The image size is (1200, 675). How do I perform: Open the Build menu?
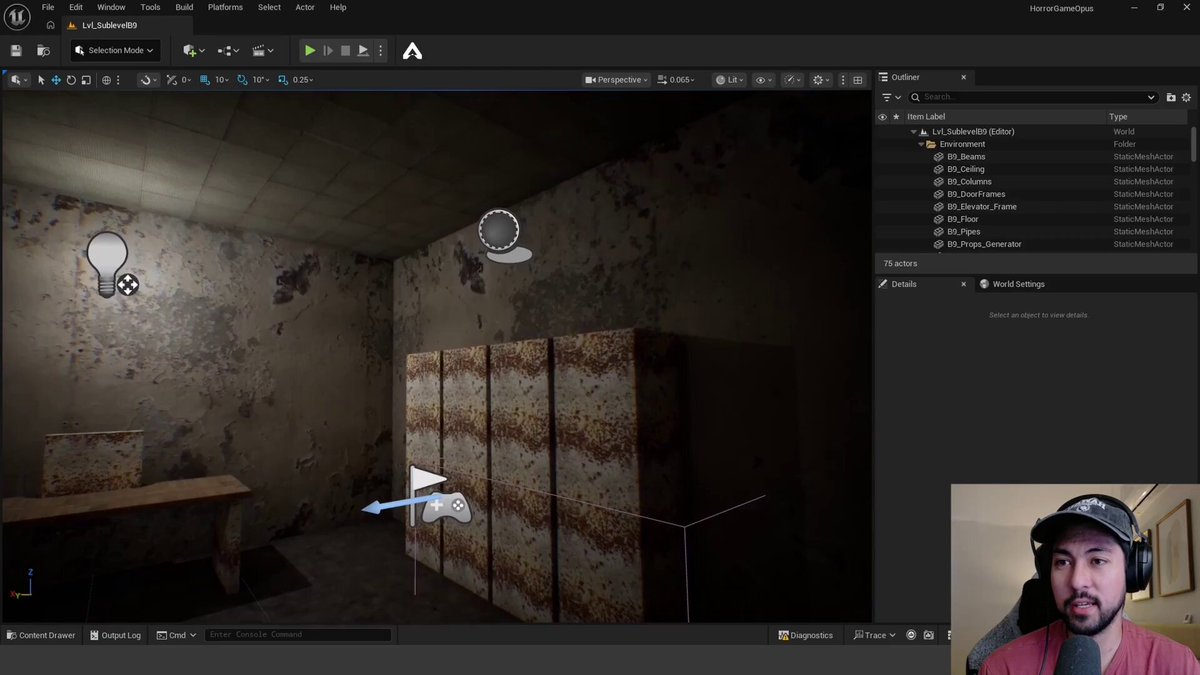(x=184, y=7)
